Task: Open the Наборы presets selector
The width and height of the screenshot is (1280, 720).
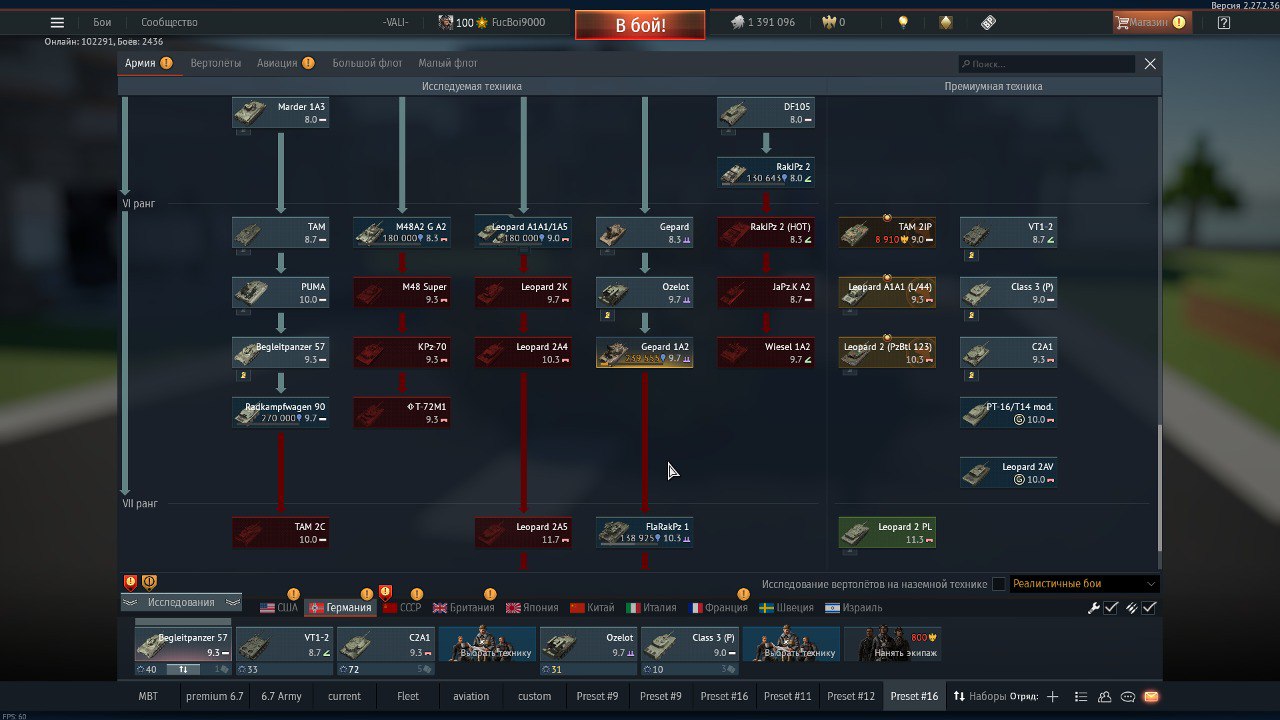Action: (979, 696)
